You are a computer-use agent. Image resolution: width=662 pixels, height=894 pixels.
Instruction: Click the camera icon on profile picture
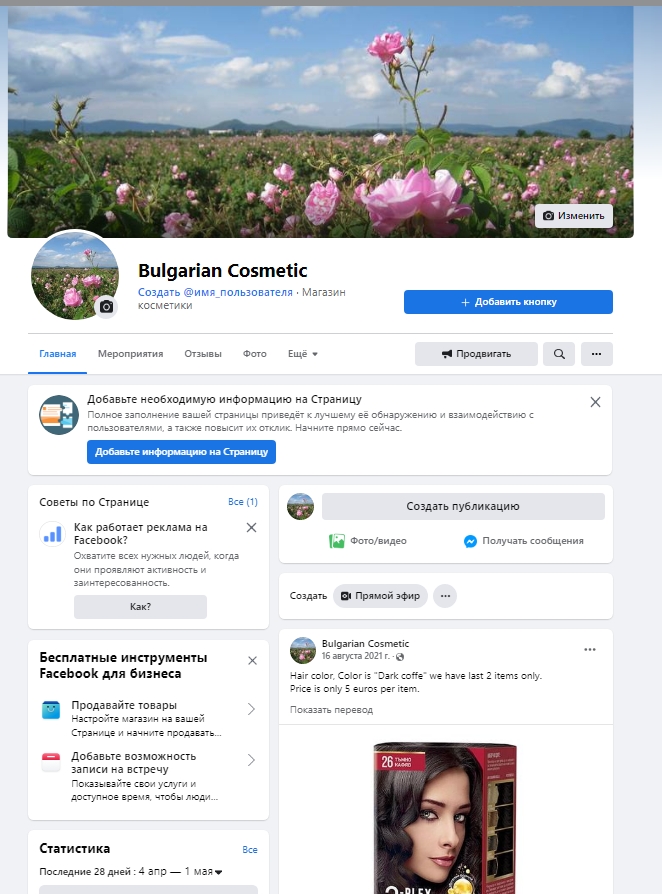pos(106,307)
